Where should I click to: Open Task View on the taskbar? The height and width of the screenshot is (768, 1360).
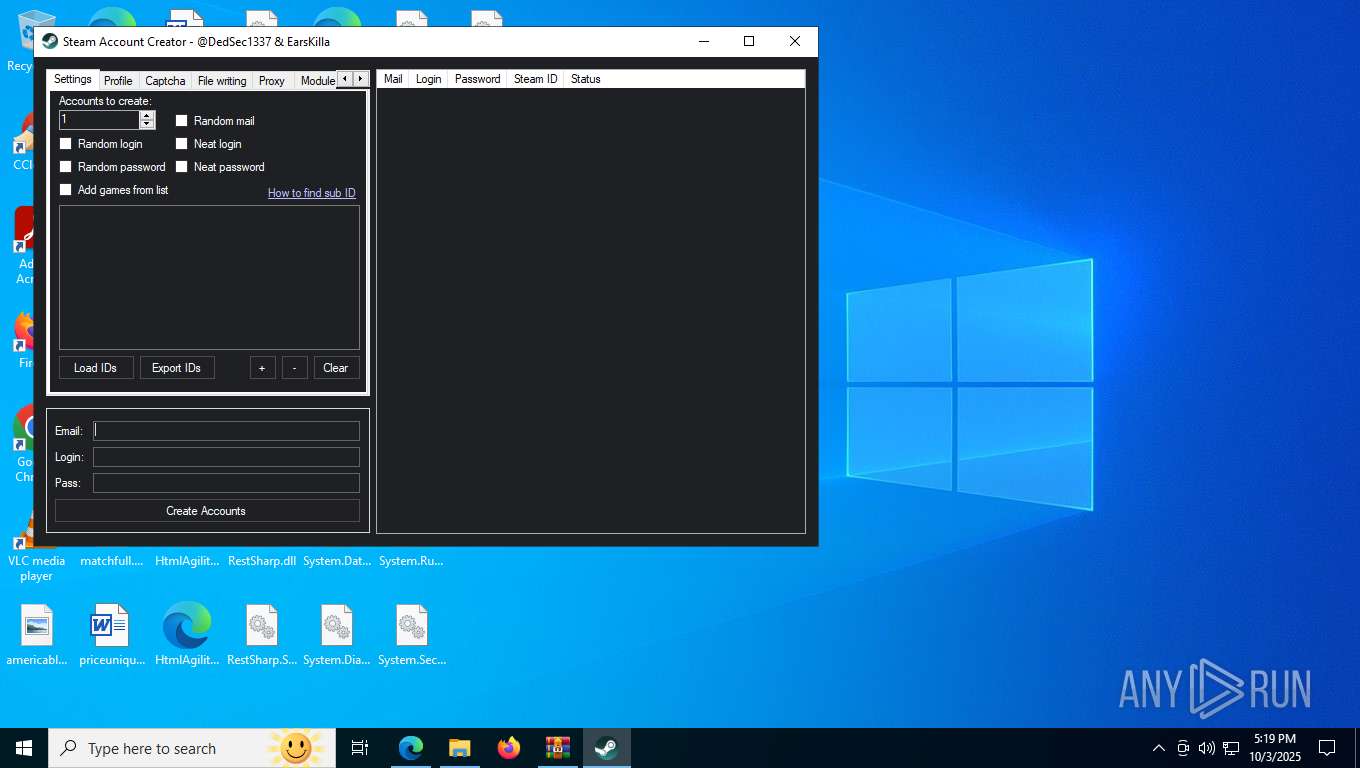pyautogui.click(x=360, y=748)
